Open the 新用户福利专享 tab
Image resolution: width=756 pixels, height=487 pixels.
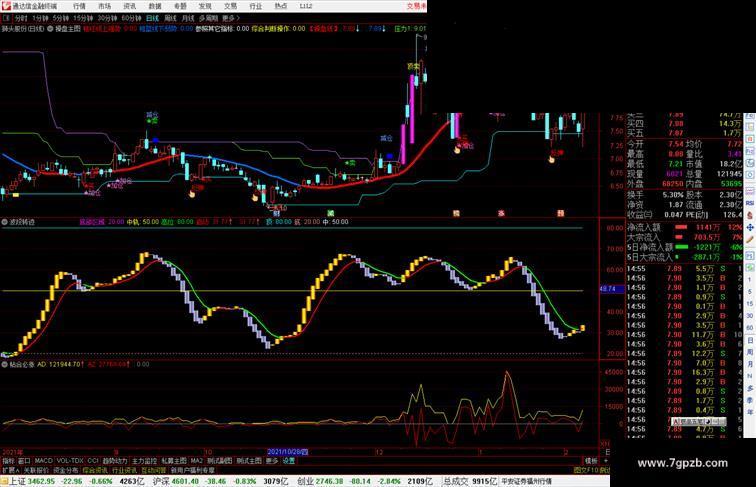click(193, 470)
